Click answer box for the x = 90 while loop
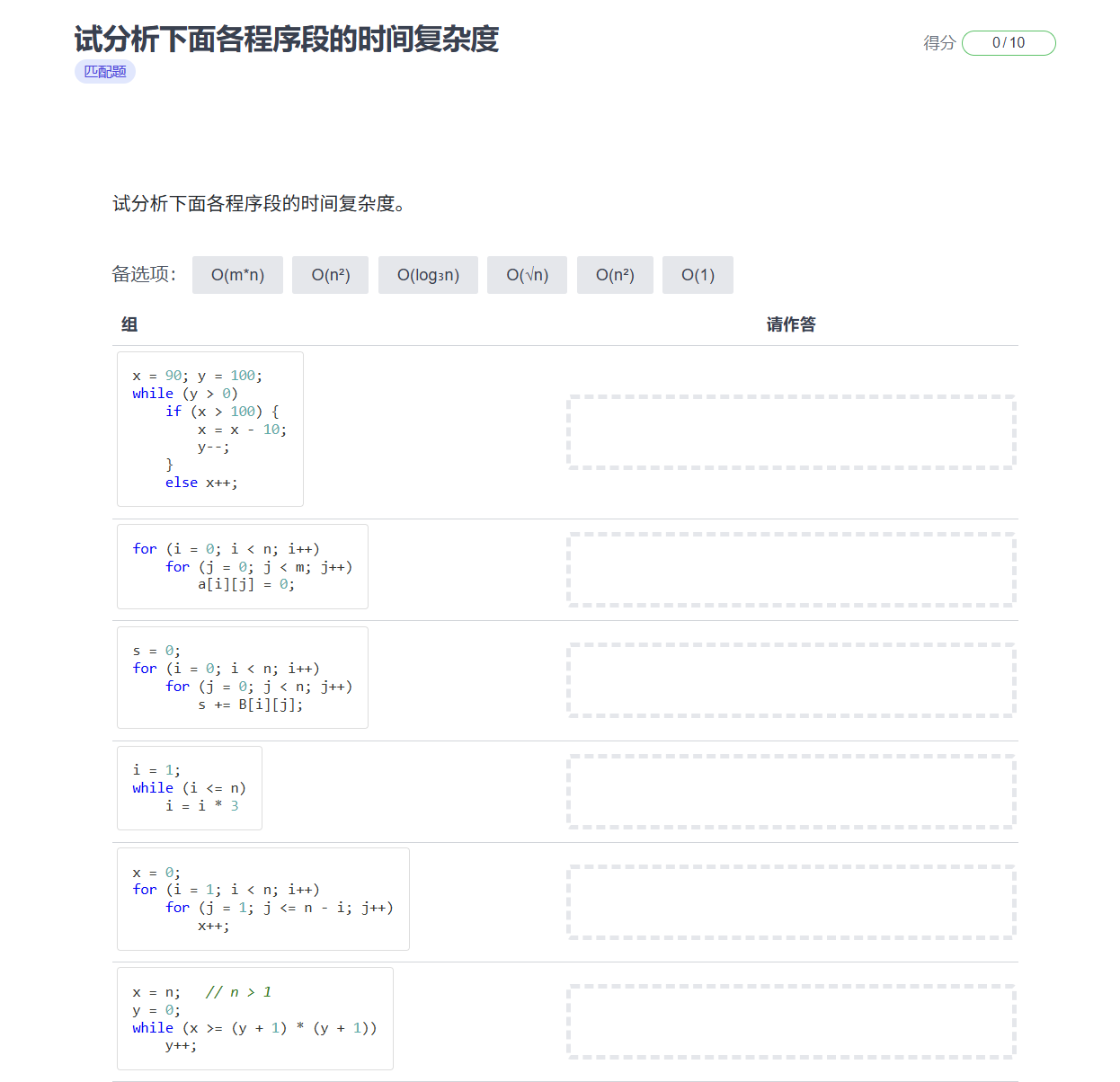1120x1082 pixels. point(791,432)
